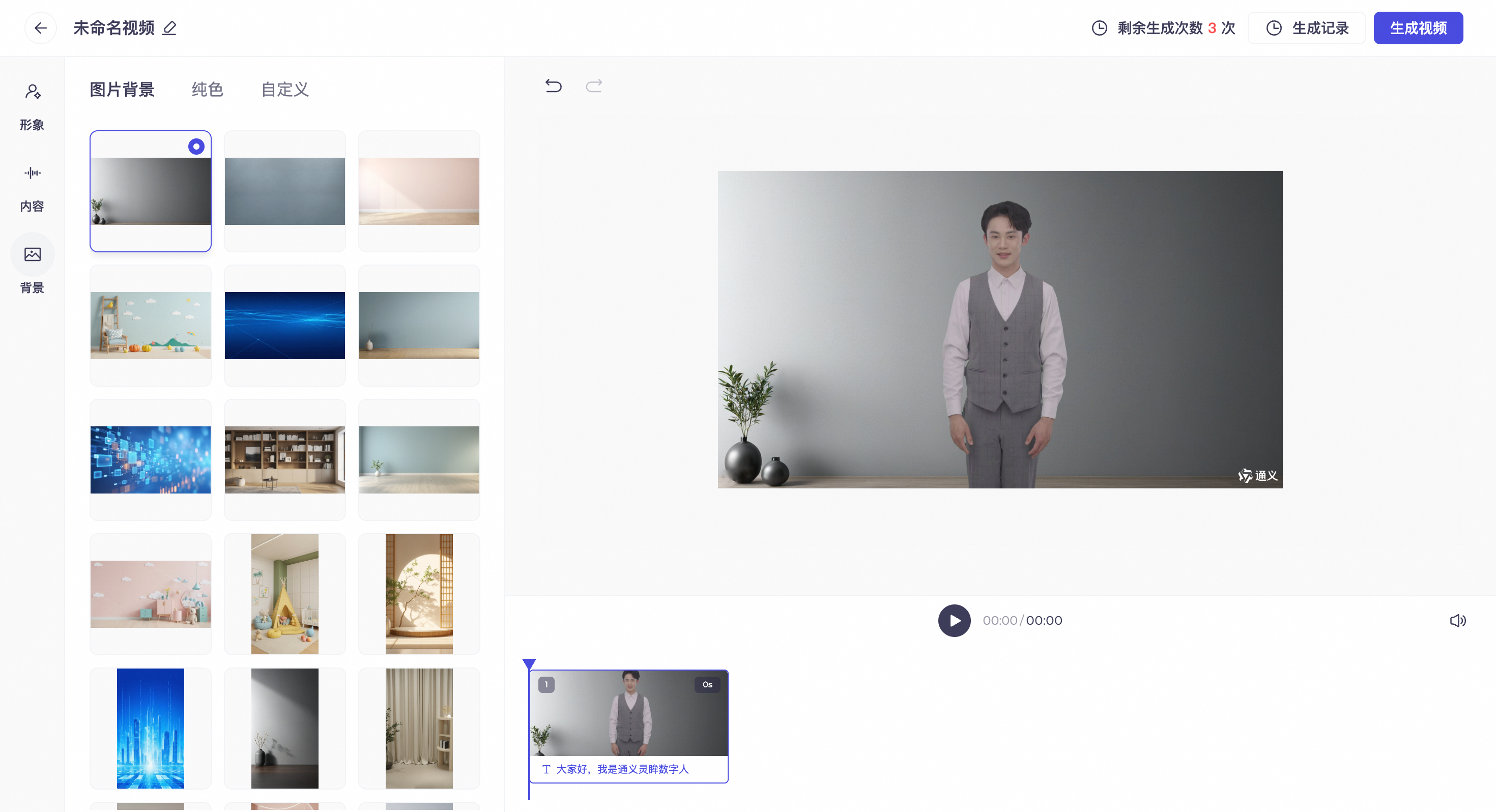1496x812 pixels.
Task: Choose the vertical round window with branch background
Action: [x=419, y=594]
